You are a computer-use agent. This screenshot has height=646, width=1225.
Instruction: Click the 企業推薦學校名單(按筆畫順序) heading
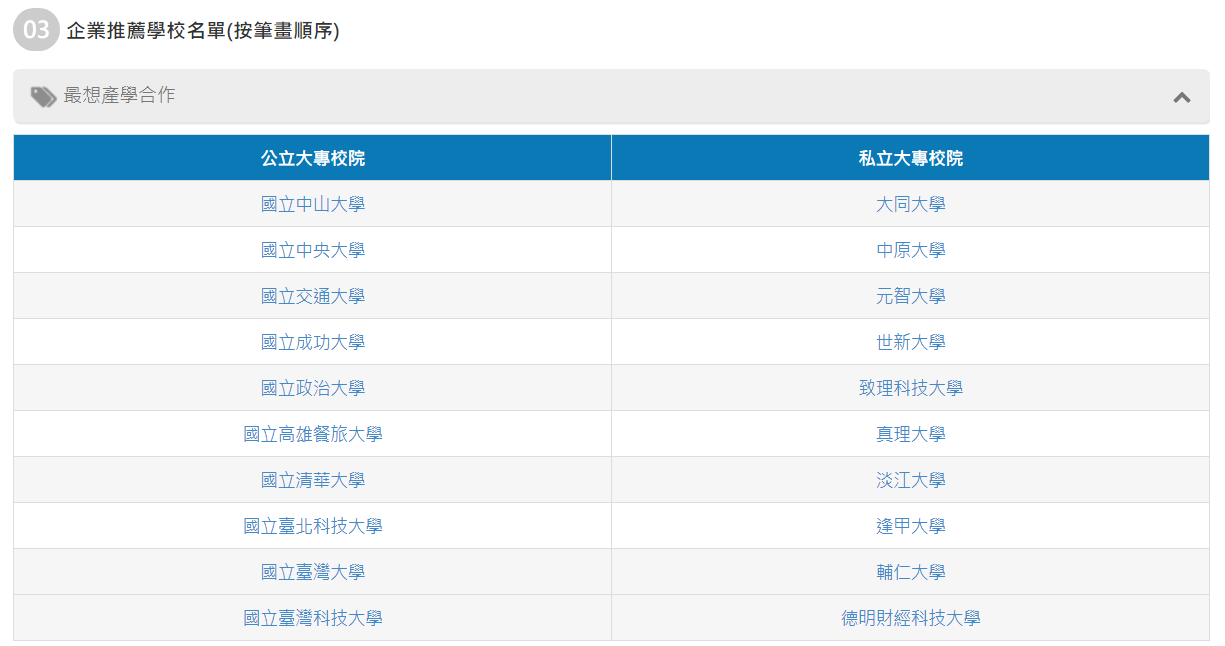pos(203,31)
